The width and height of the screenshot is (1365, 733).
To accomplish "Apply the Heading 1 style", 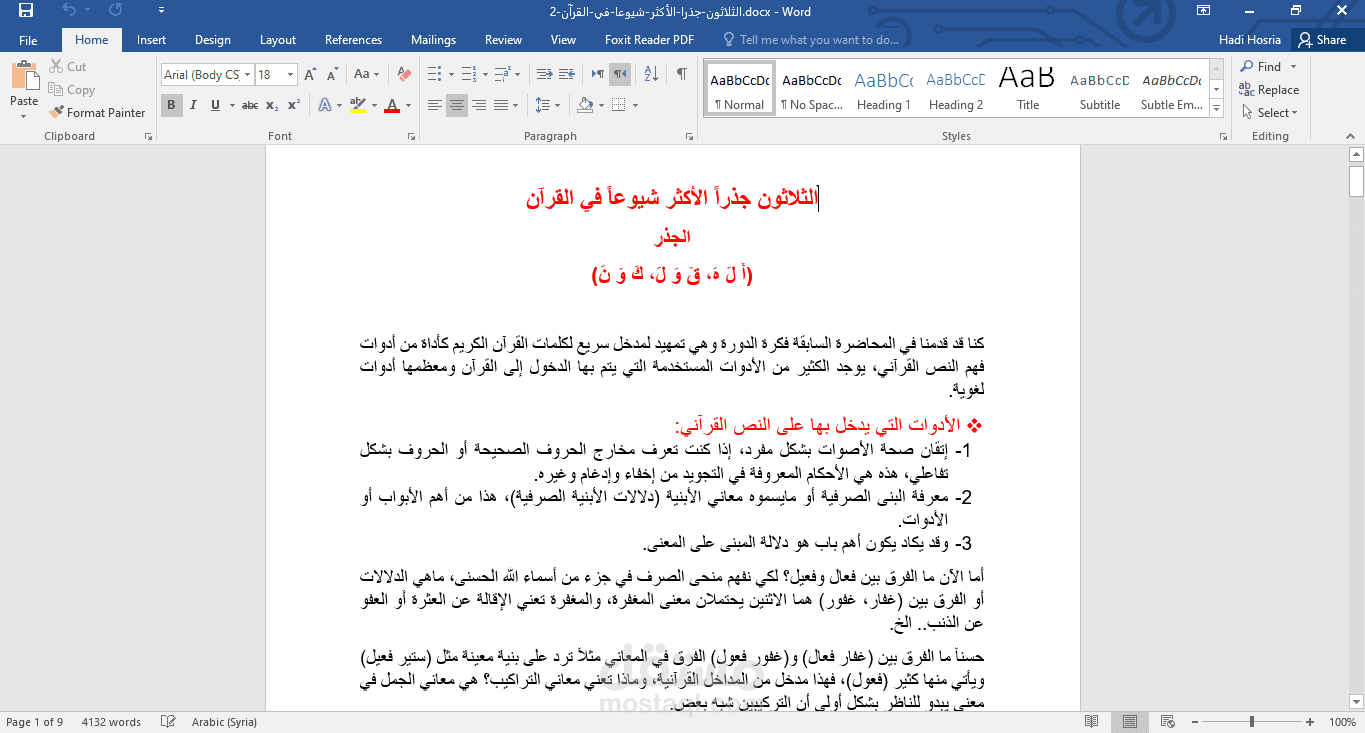I will (884, 89).
